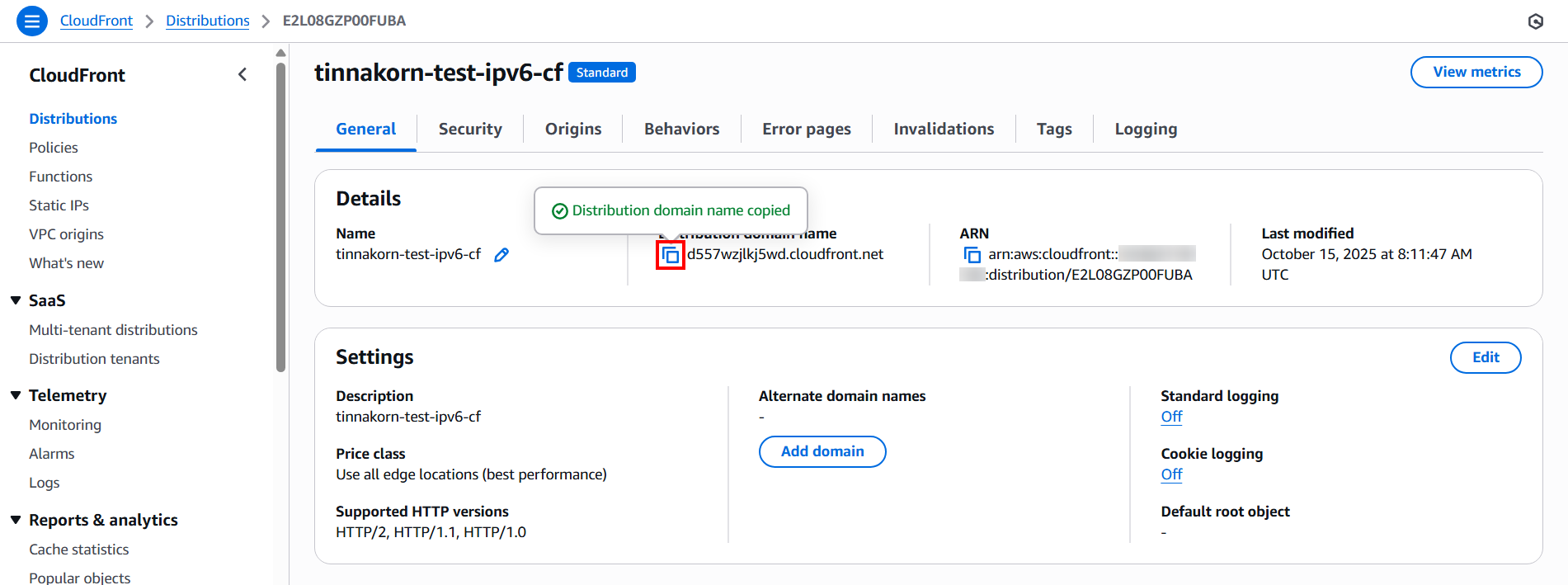
Task: Open the hamburger navigation menu
Action: click(32, 21)
